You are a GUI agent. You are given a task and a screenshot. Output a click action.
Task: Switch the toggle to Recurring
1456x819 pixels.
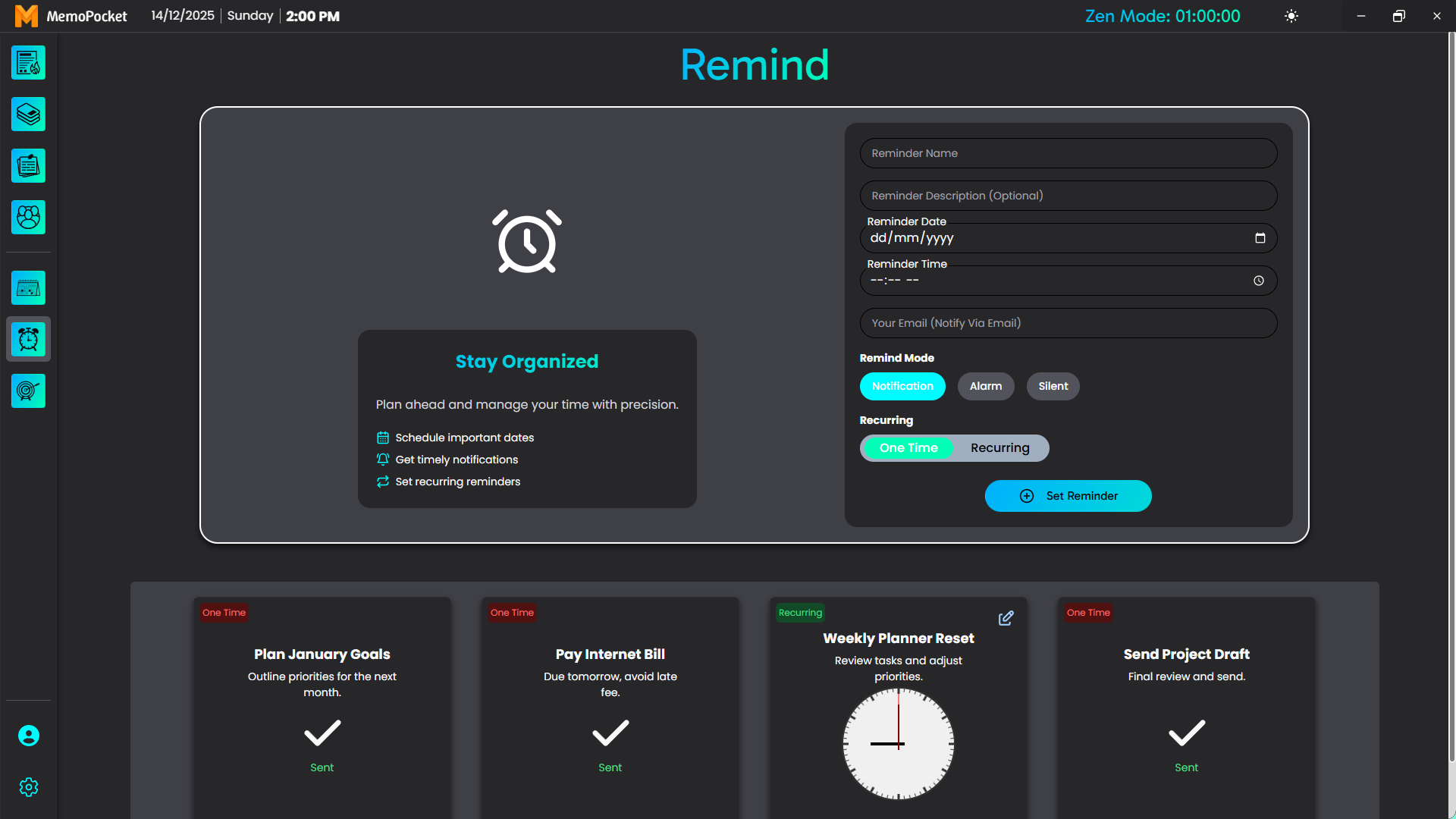click(1000, 448)
